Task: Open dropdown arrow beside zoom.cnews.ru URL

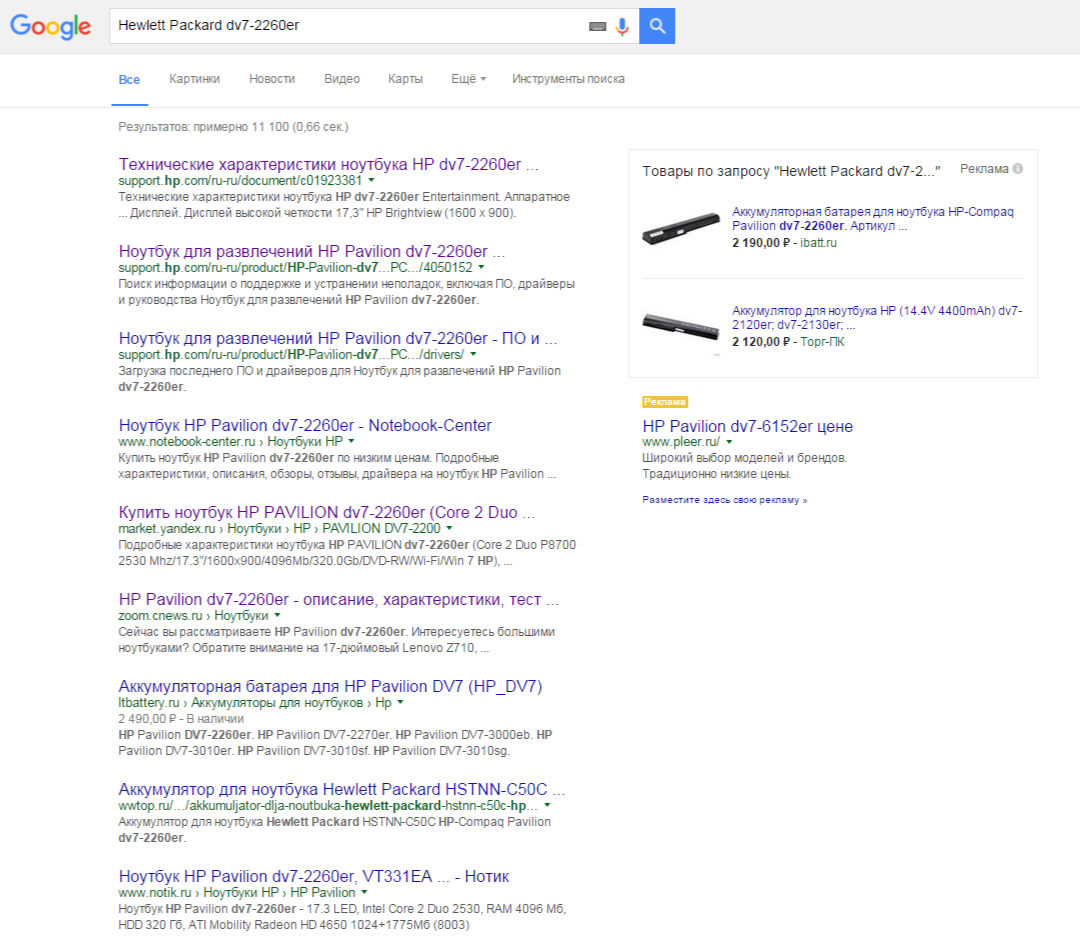Action: click(278, 616)
